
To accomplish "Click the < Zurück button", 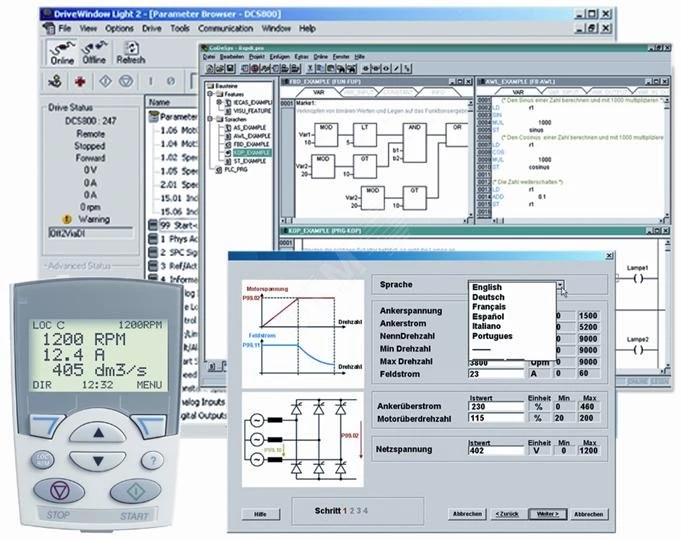I will [507, 514].
